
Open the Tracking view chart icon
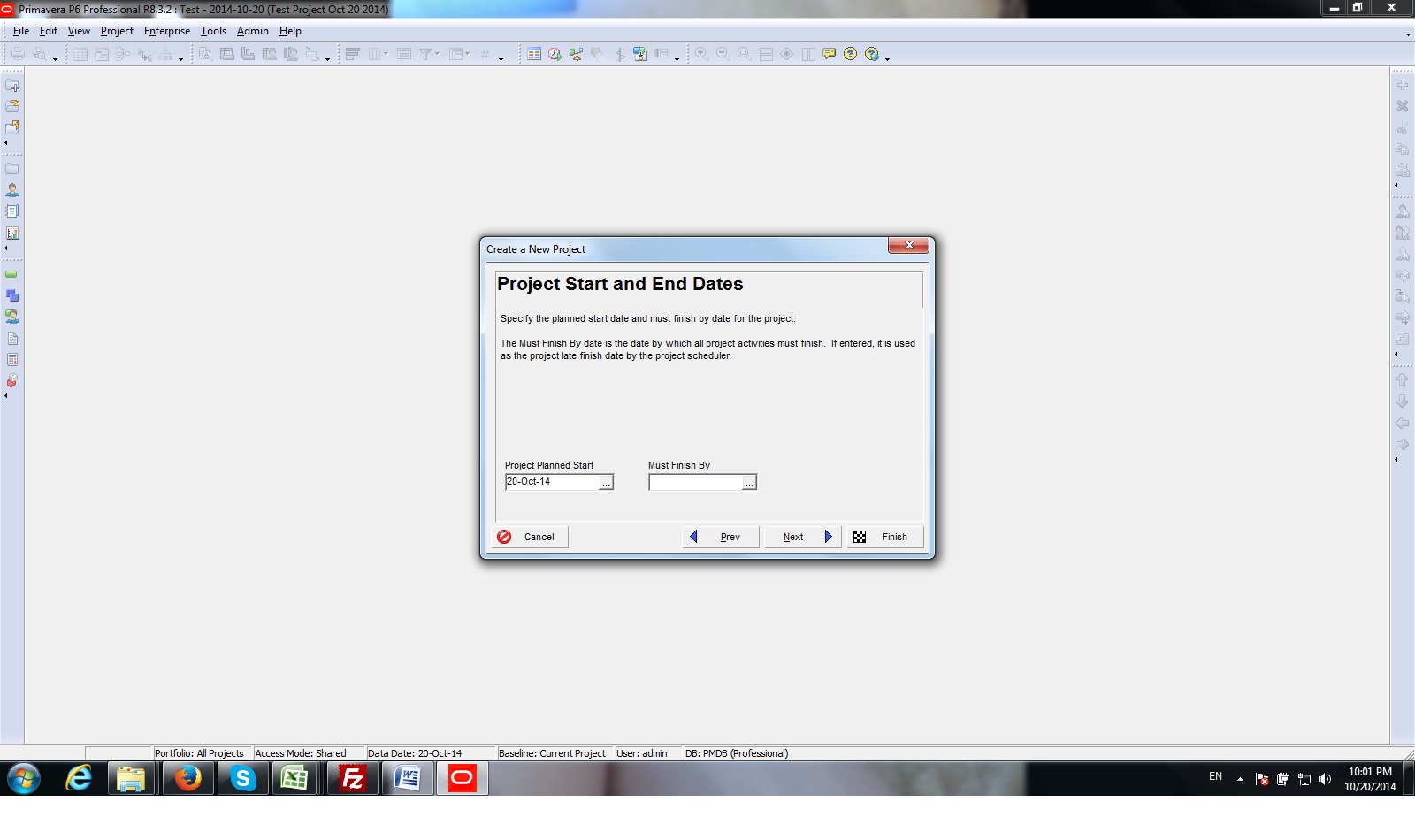click(12, 234)
